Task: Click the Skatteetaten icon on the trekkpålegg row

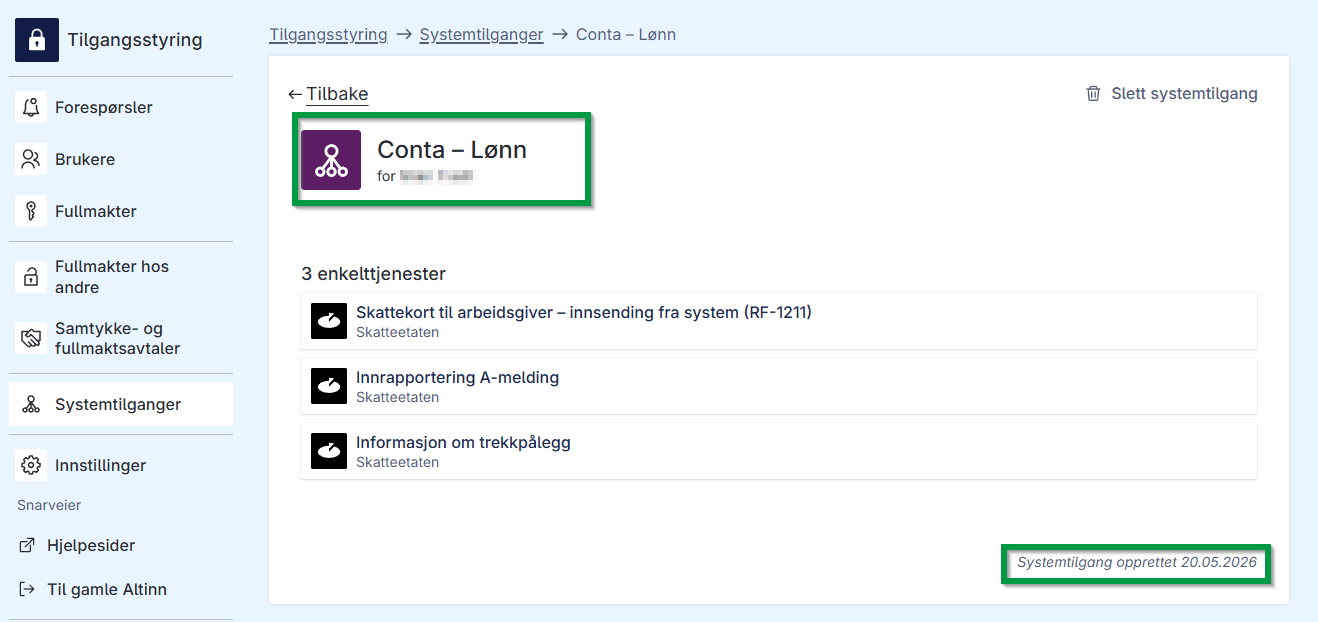Action: click(329, 451)
